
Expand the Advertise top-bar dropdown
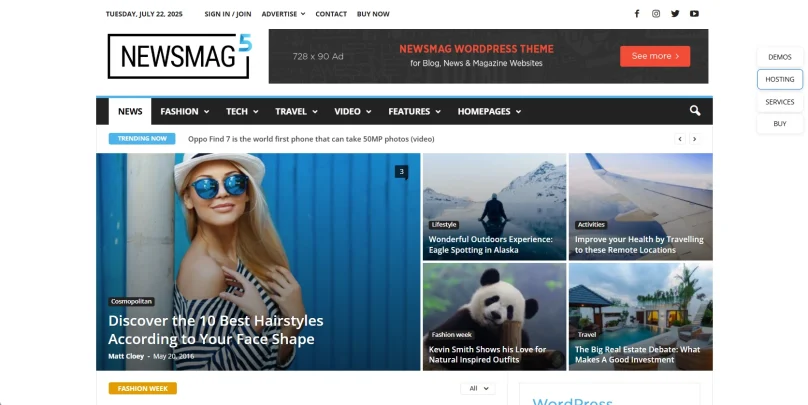pos(284,14)
